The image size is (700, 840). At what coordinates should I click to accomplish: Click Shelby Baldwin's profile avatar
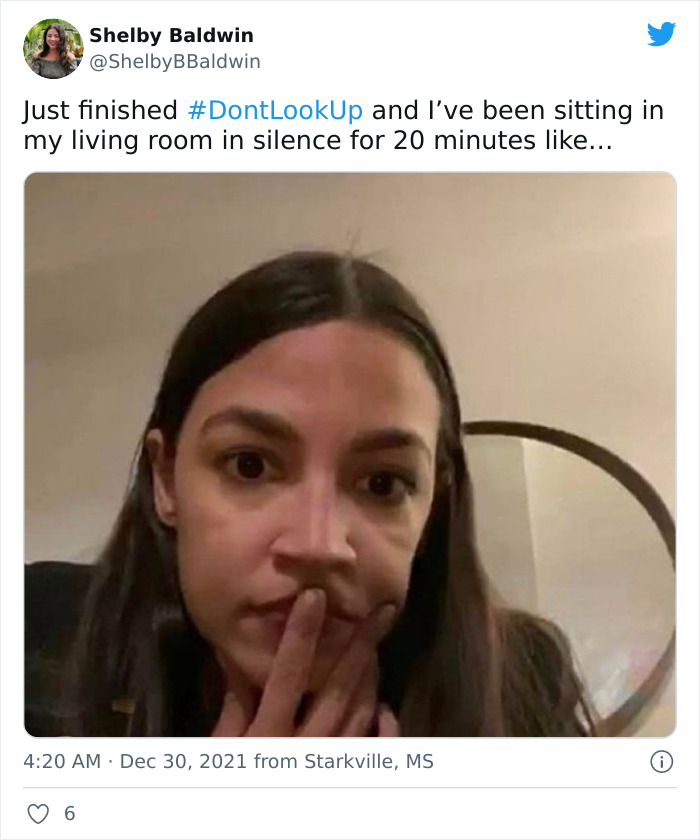52,45
